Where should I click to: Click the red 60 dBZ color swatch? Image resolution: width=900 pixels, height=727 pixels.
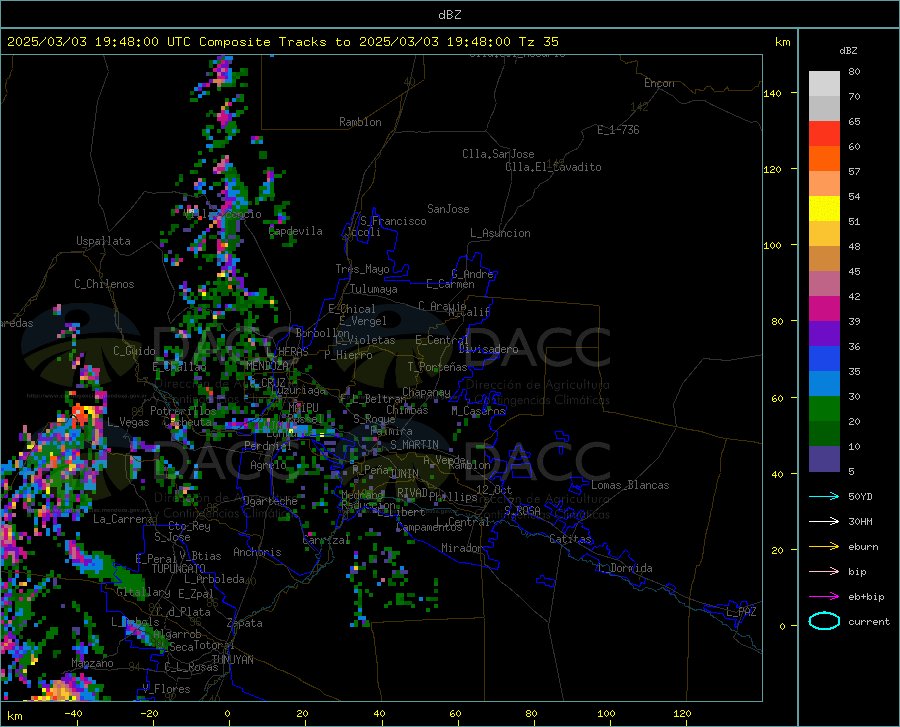click(824, 134)
